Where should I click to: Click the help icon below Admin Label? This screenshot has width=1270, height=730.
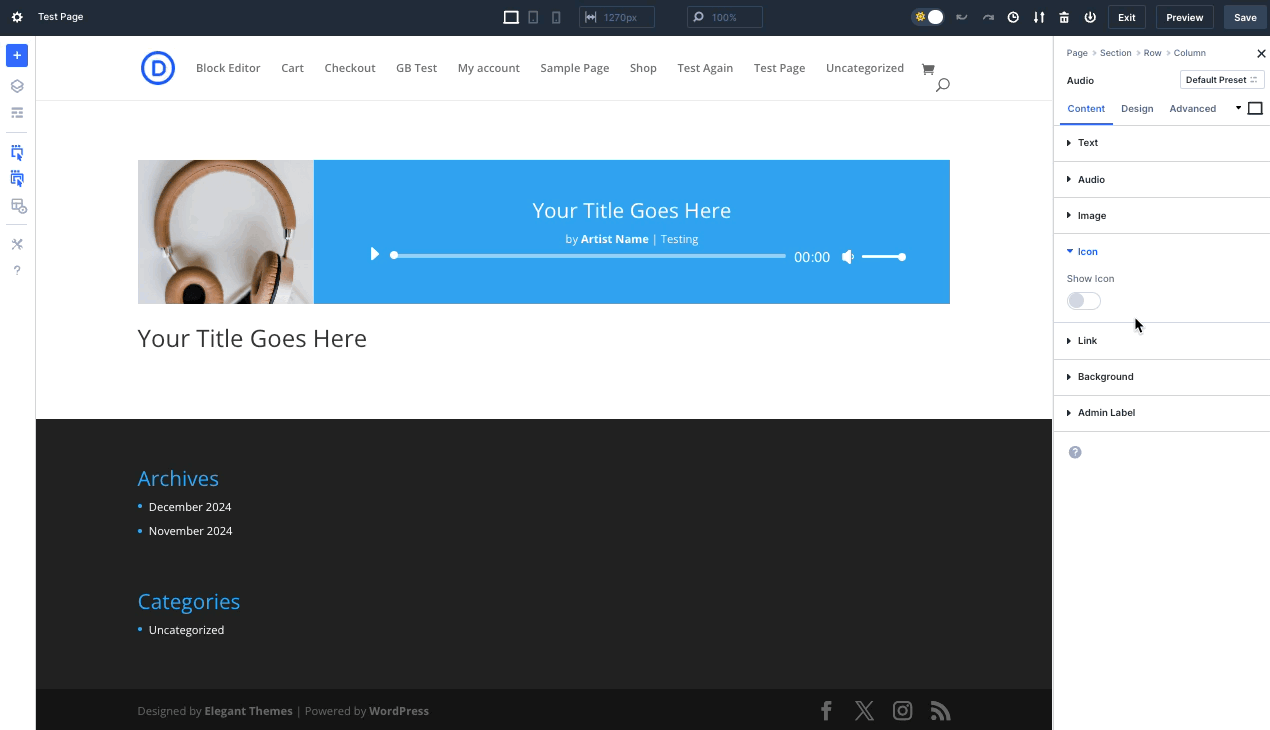(1075, 452)
